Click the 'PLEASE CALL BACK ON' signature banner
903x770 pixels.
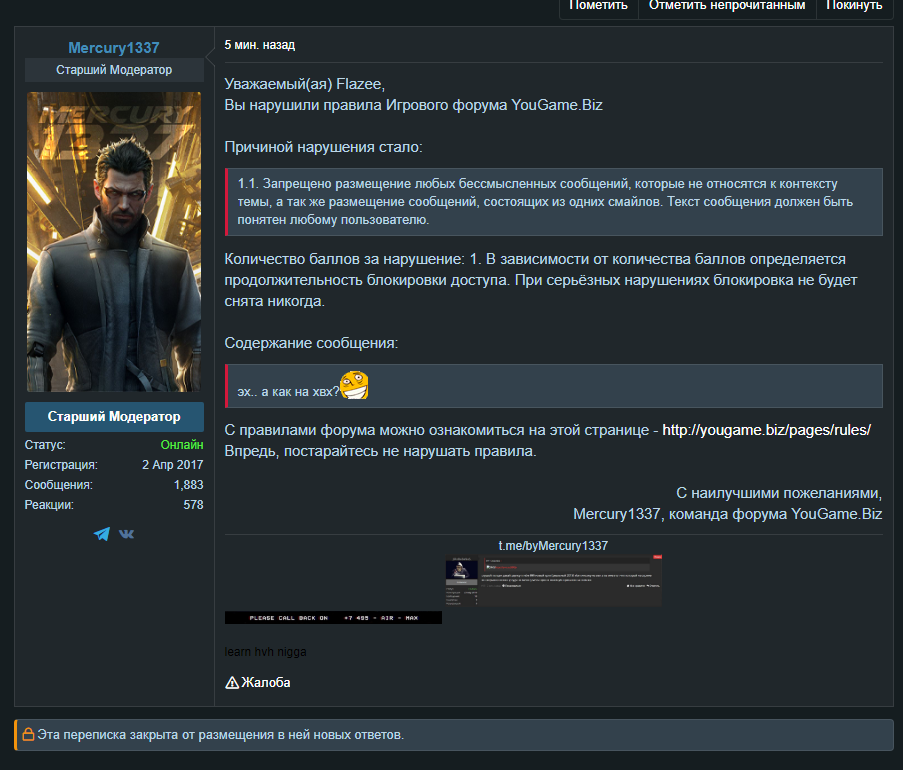pos(333,617)
